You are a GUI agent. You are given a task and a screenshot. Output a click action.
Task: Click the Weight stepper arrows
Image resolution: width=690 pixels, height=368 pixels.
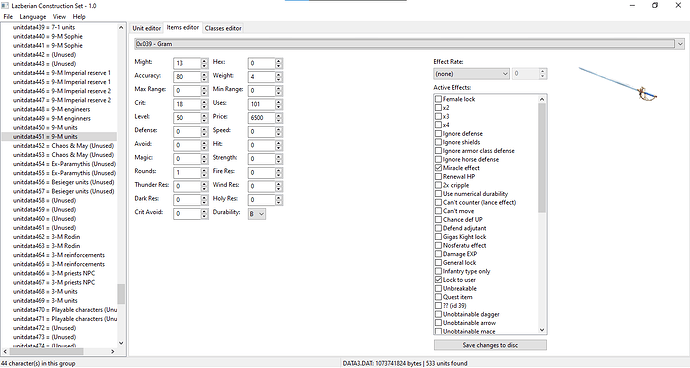(279, 77)
